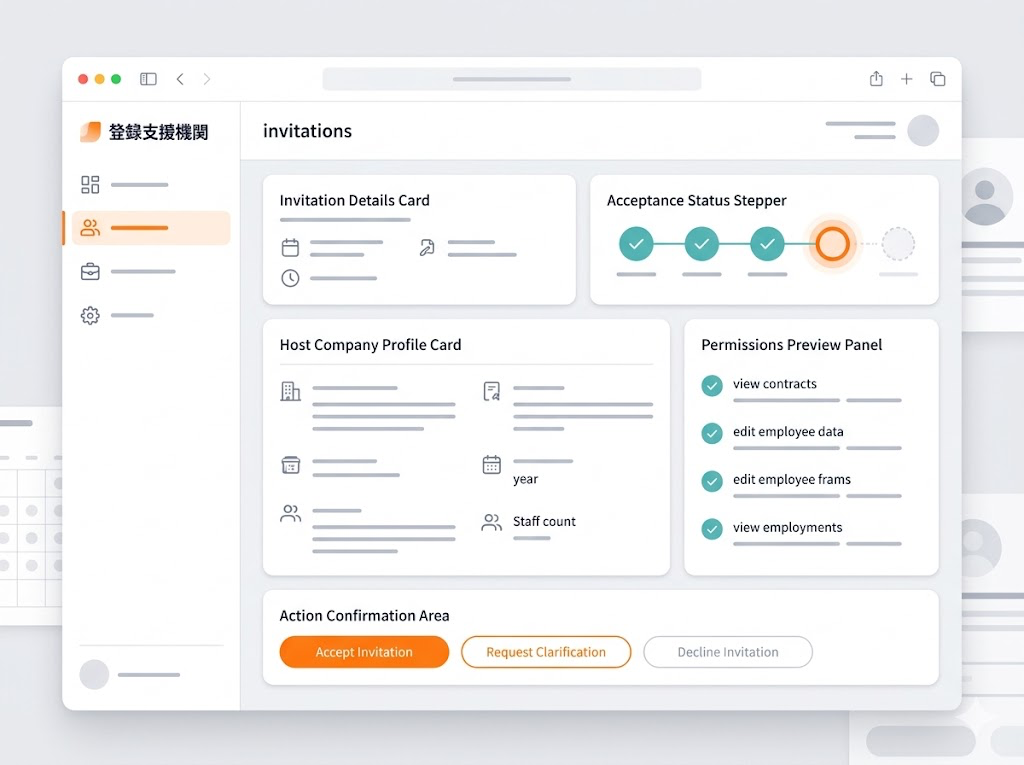Image resolution: width=1024 pixels, height=765 pixels.
Task: Open the dashboard grid sidebar item
Action: pos(90,185)
